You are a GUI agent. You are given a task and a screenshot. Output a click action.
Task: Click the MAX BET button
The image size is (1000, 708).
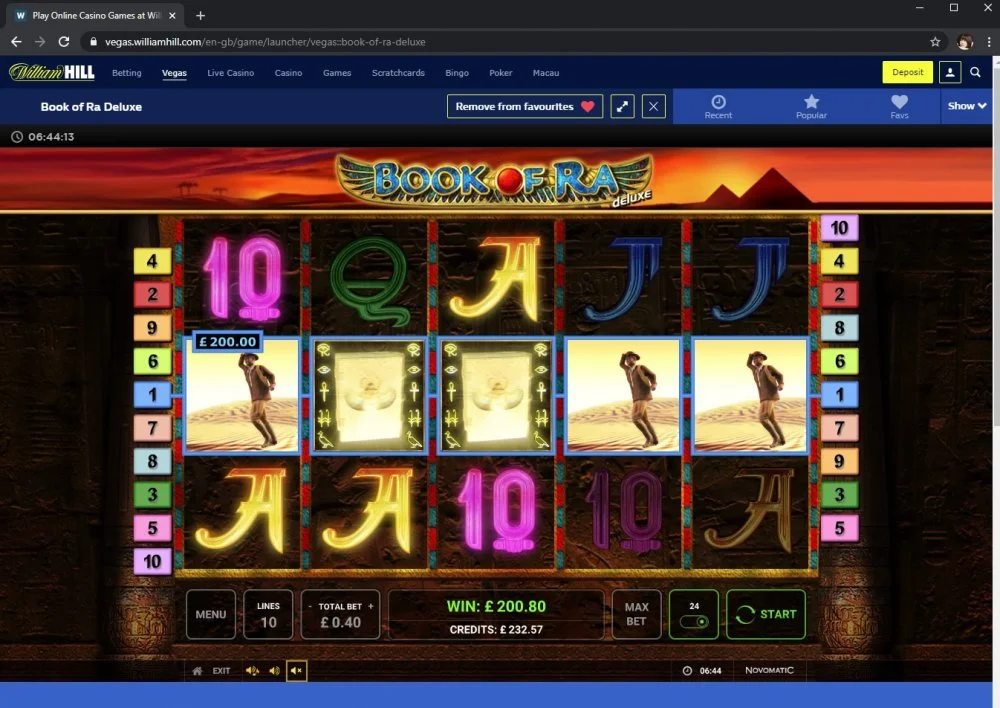pyautogui.click(x=636, y=614)
